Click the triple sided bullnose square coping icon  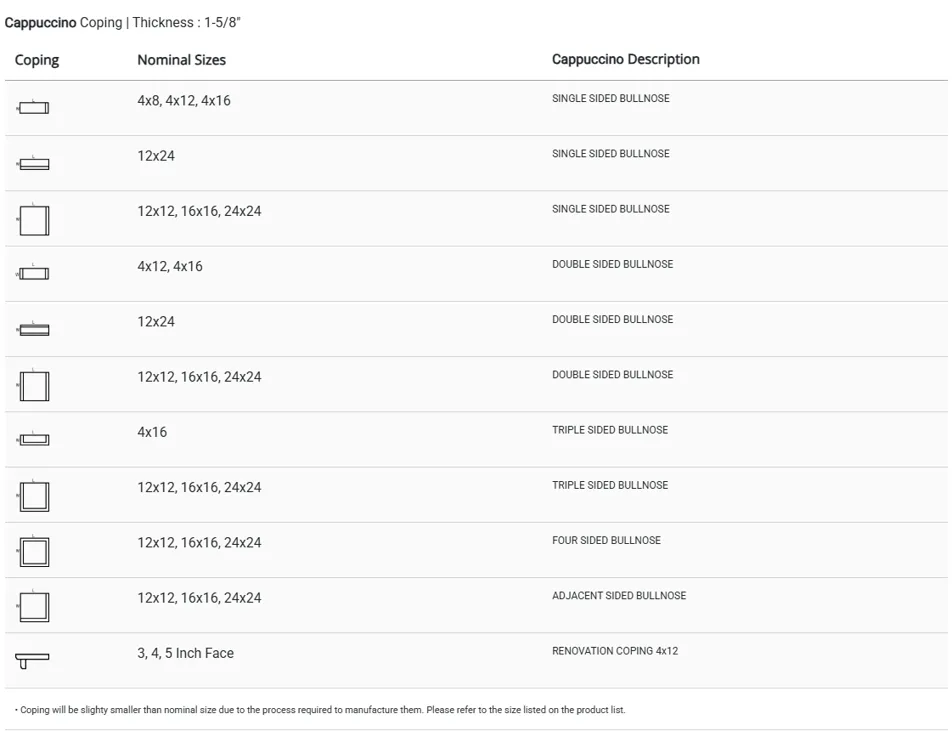[x=33, y=496]
